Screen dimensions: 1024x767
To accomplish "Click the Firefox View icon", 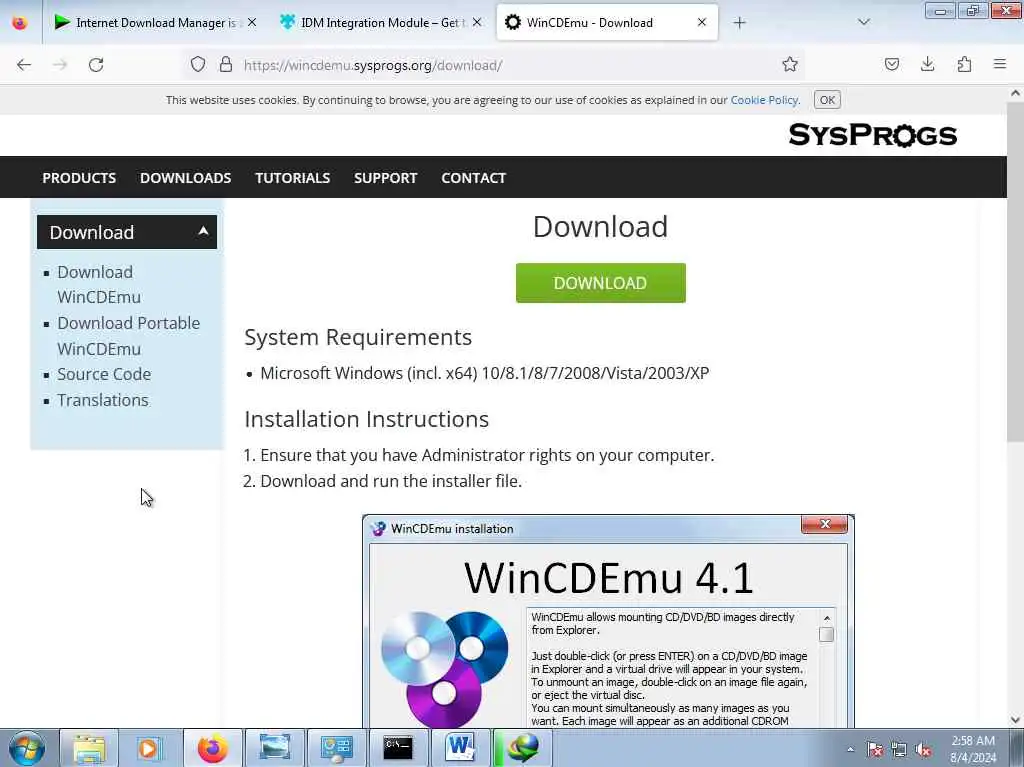I will [20, 23].
